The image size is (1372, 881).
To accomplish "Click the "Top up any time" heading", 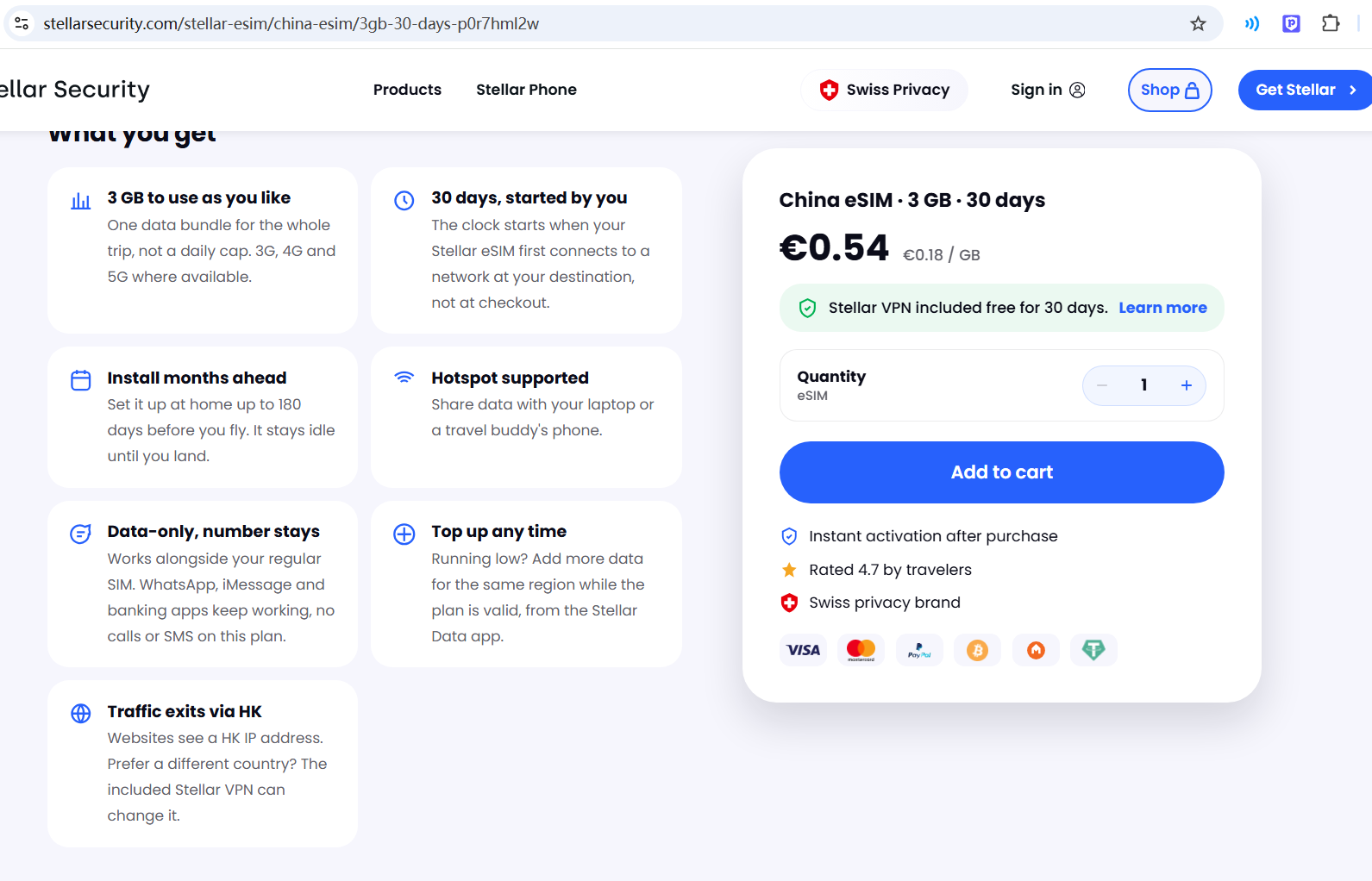I will tap(499, 531).
